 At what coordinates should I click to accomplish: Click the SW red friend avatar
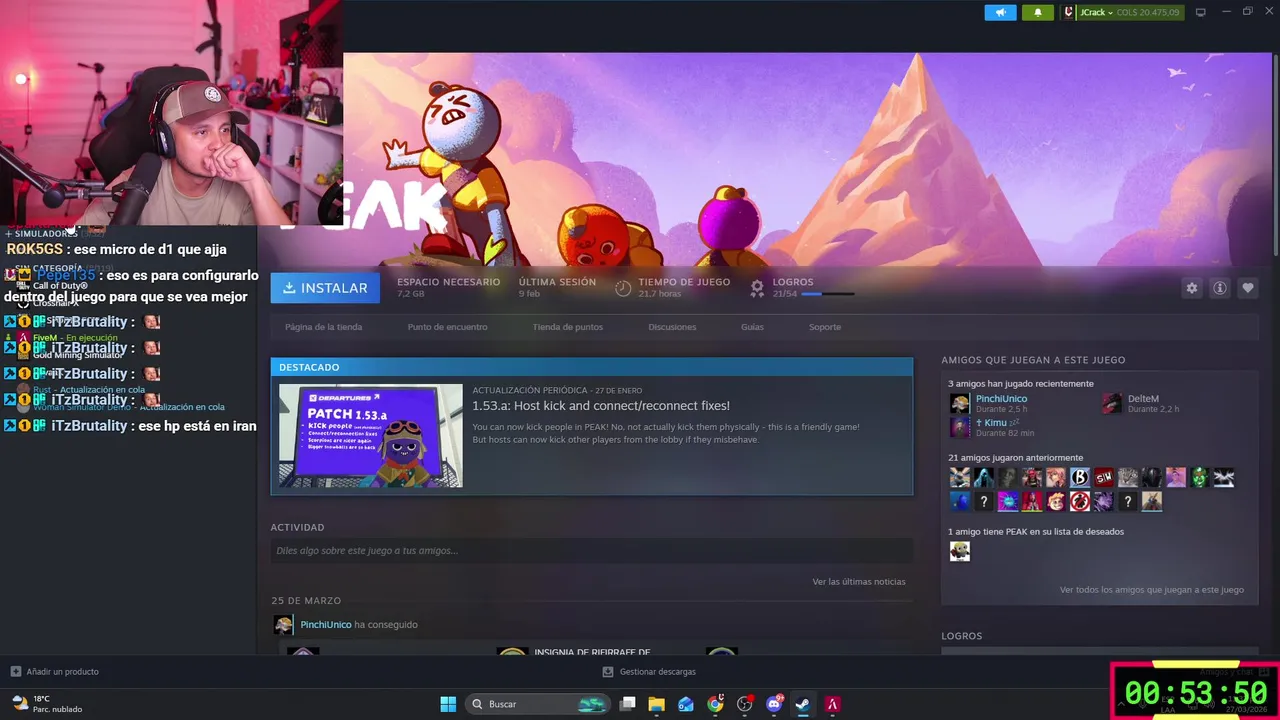pyautogui.click(x=1104, y=478)
